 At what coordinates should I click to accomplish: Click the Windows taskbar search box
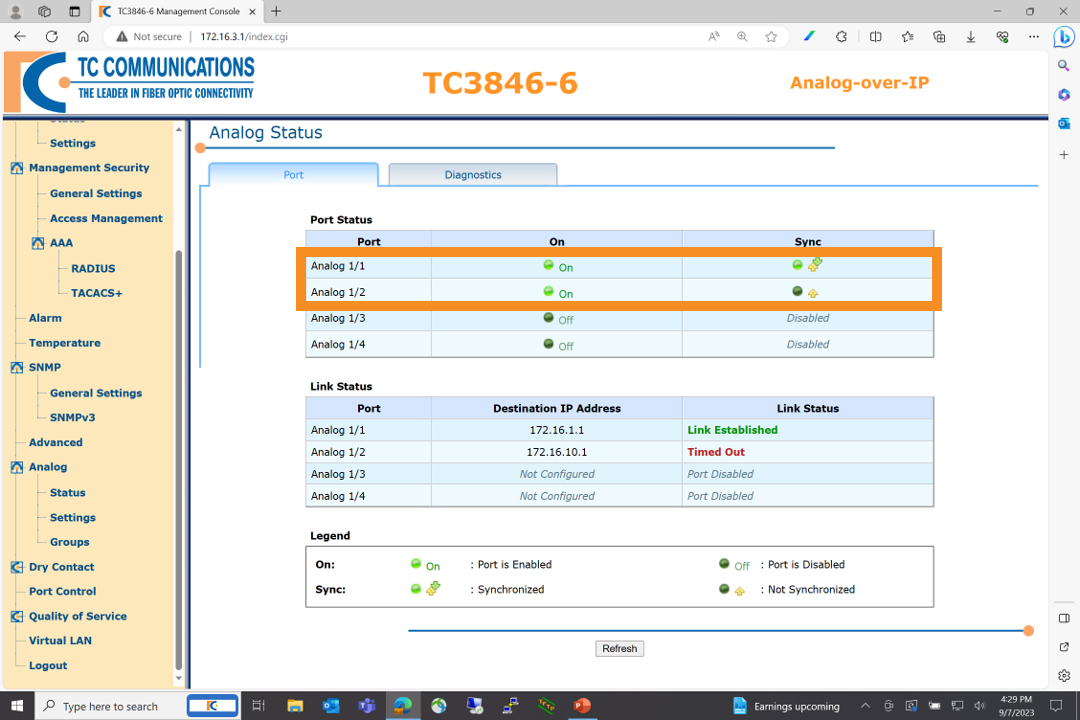[109, 706]
